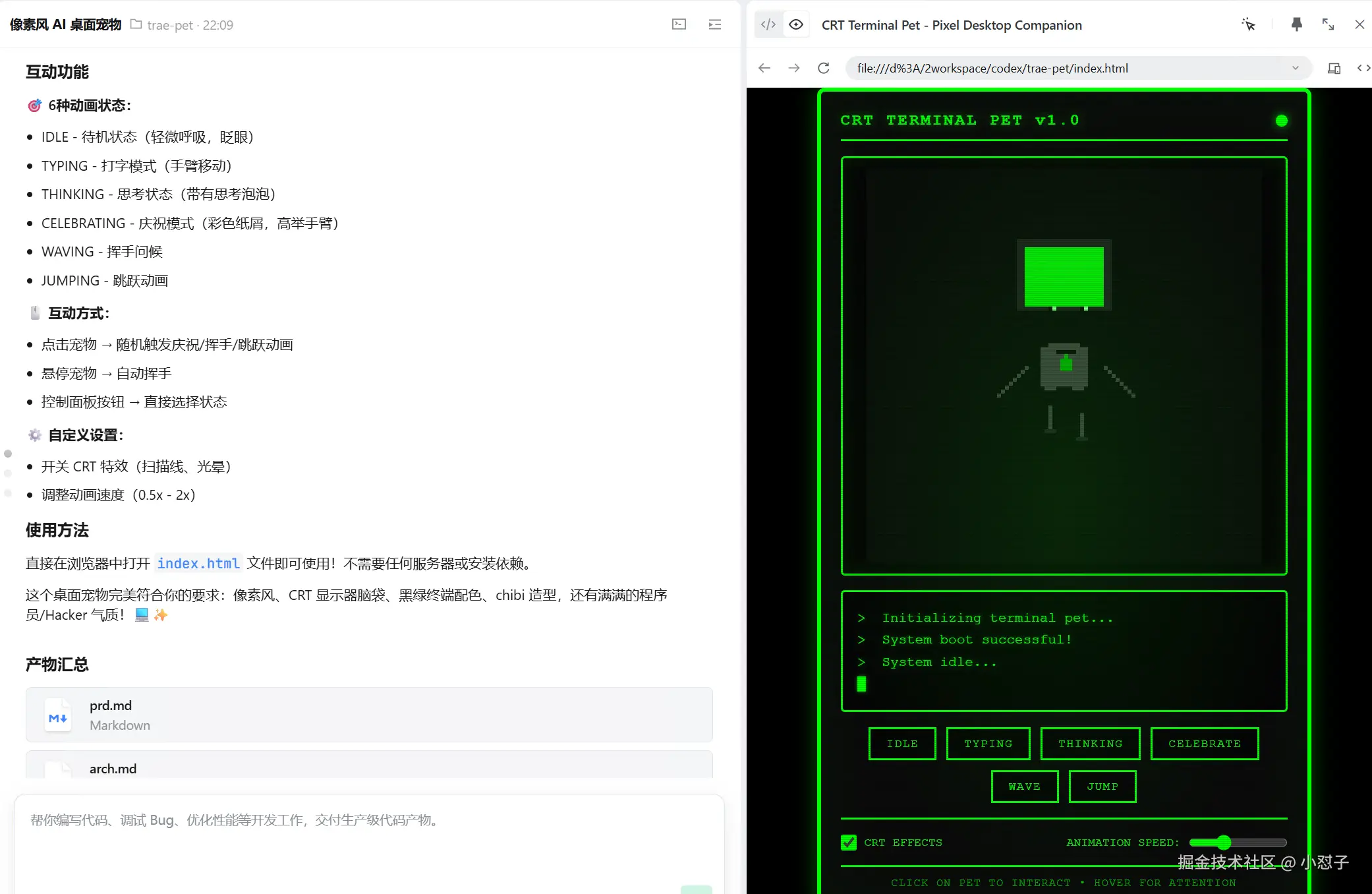This screenshot has width=1372, height=894.
Task: Select the 'System idle...' terminal line
Action: (939, 662)
